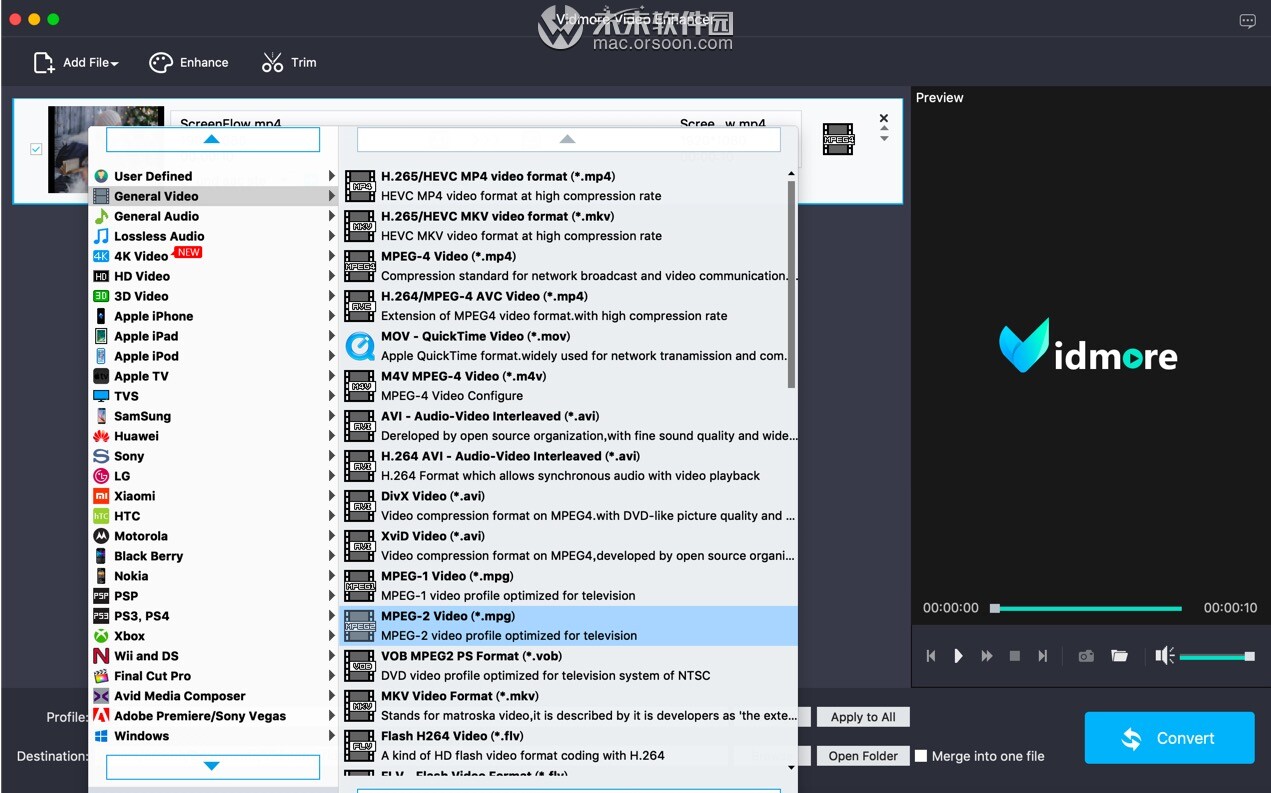This screenshot has height=793, width=1271.
Task: Remove the ScreenFlow.mp4 file with X
Action: coord(884,118)
